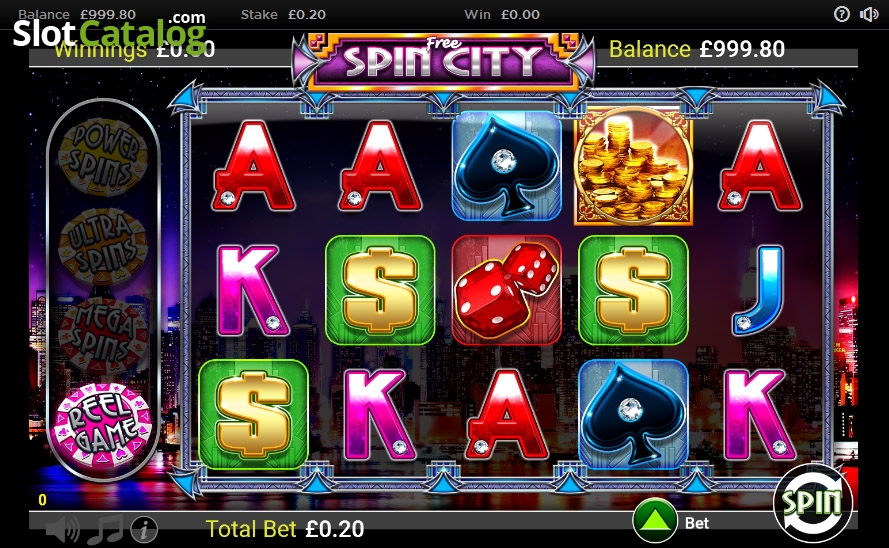This screenshot has width=889, height=548.
Task: Click the Free Spin City title banner
Action: [x=443, y=61]
